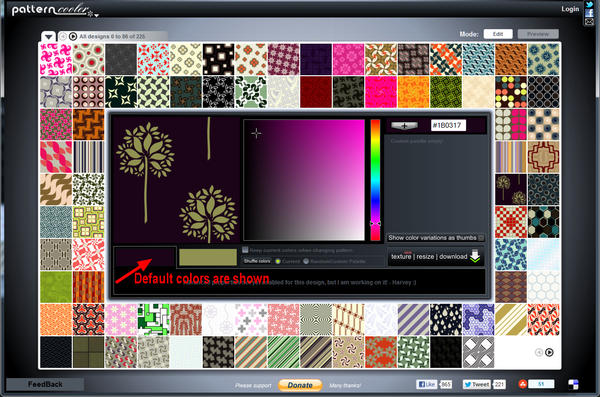Open the Facebook share icon at top right
600x397 pixels.
(x=589, y=13)
